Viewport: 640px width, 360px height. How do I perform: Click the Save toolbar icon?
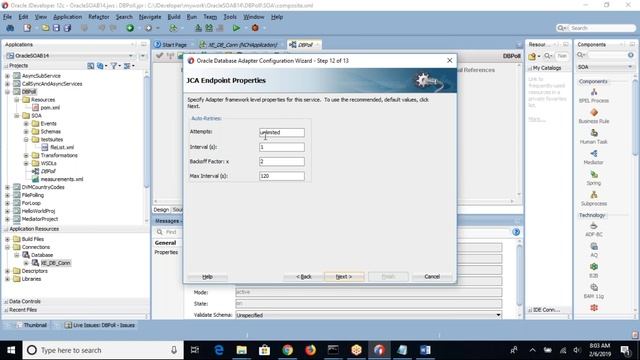pos(56,28)
